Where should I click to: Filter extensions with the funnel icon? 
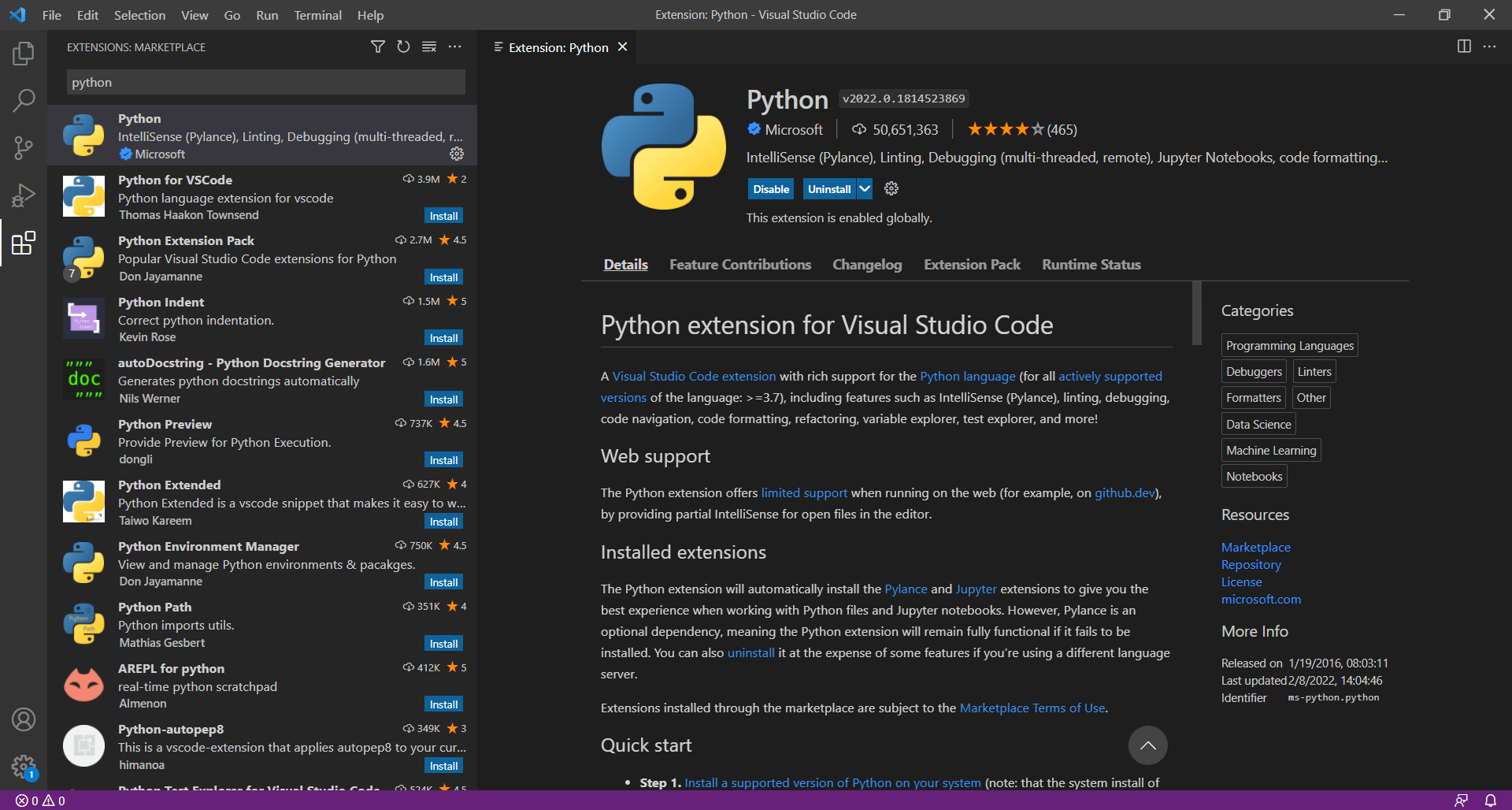click(378, 46)
